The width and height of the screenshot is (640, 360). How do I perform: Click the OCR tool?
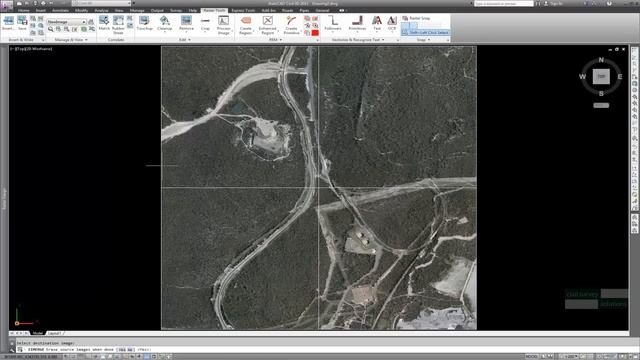coord(392,23)
